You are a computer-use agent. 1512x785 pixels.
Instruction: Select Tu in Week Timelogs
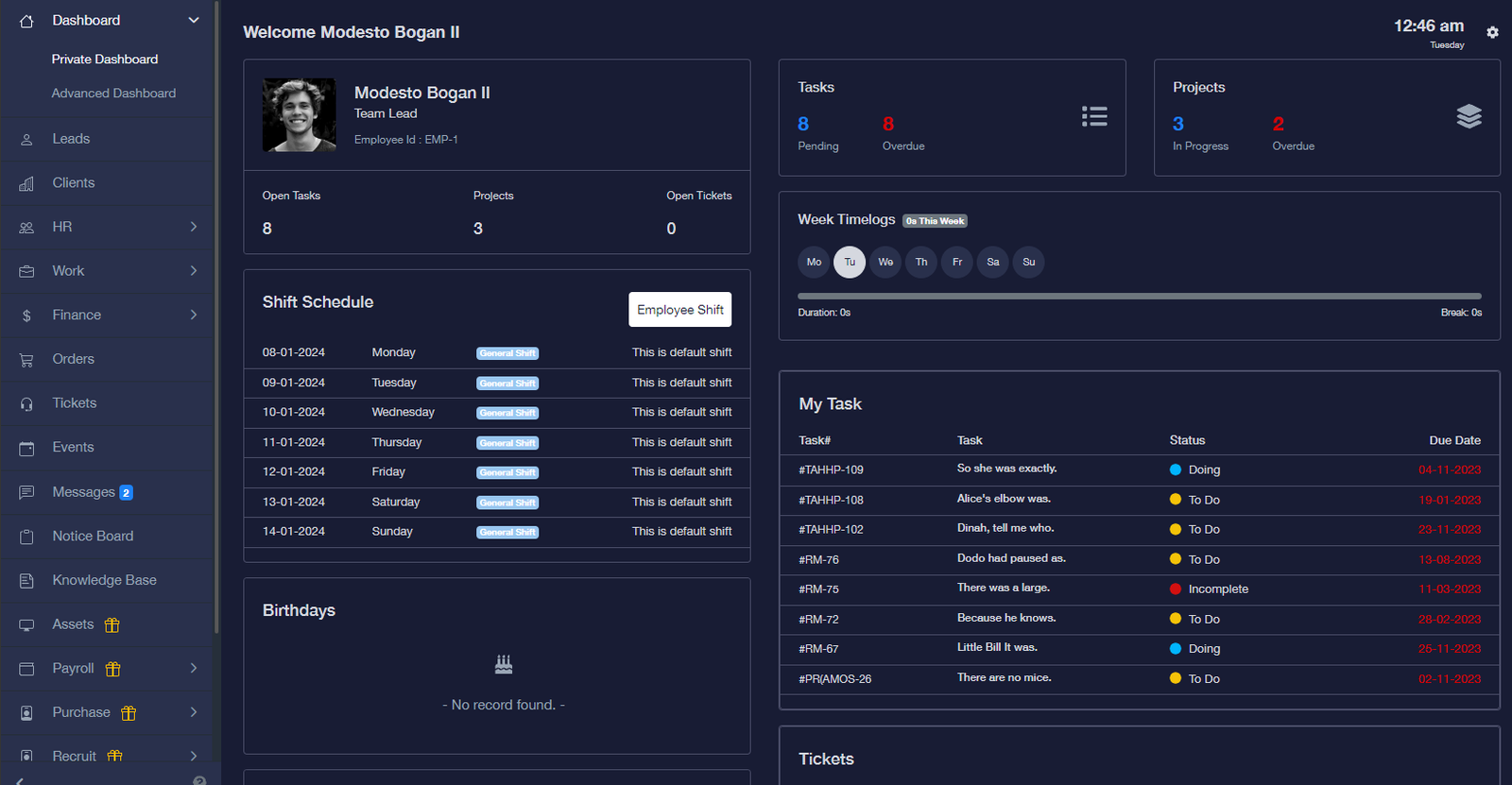[x=850, y=262]
